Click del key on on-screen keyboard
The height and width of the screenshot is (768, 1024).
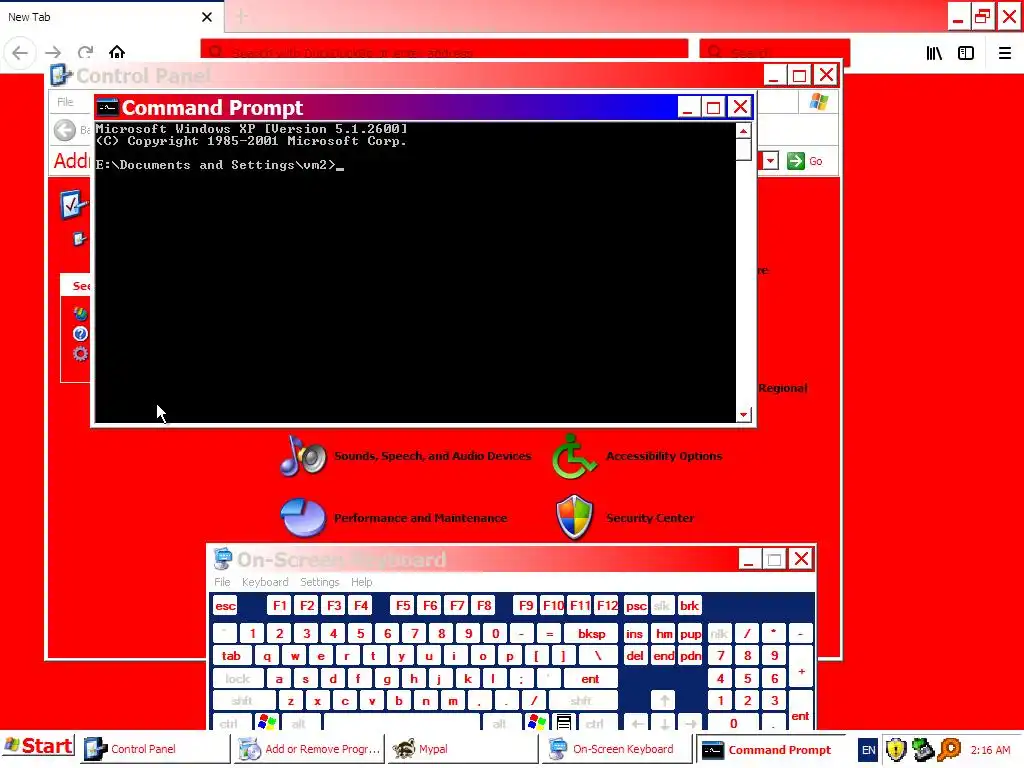click(634, 656)
